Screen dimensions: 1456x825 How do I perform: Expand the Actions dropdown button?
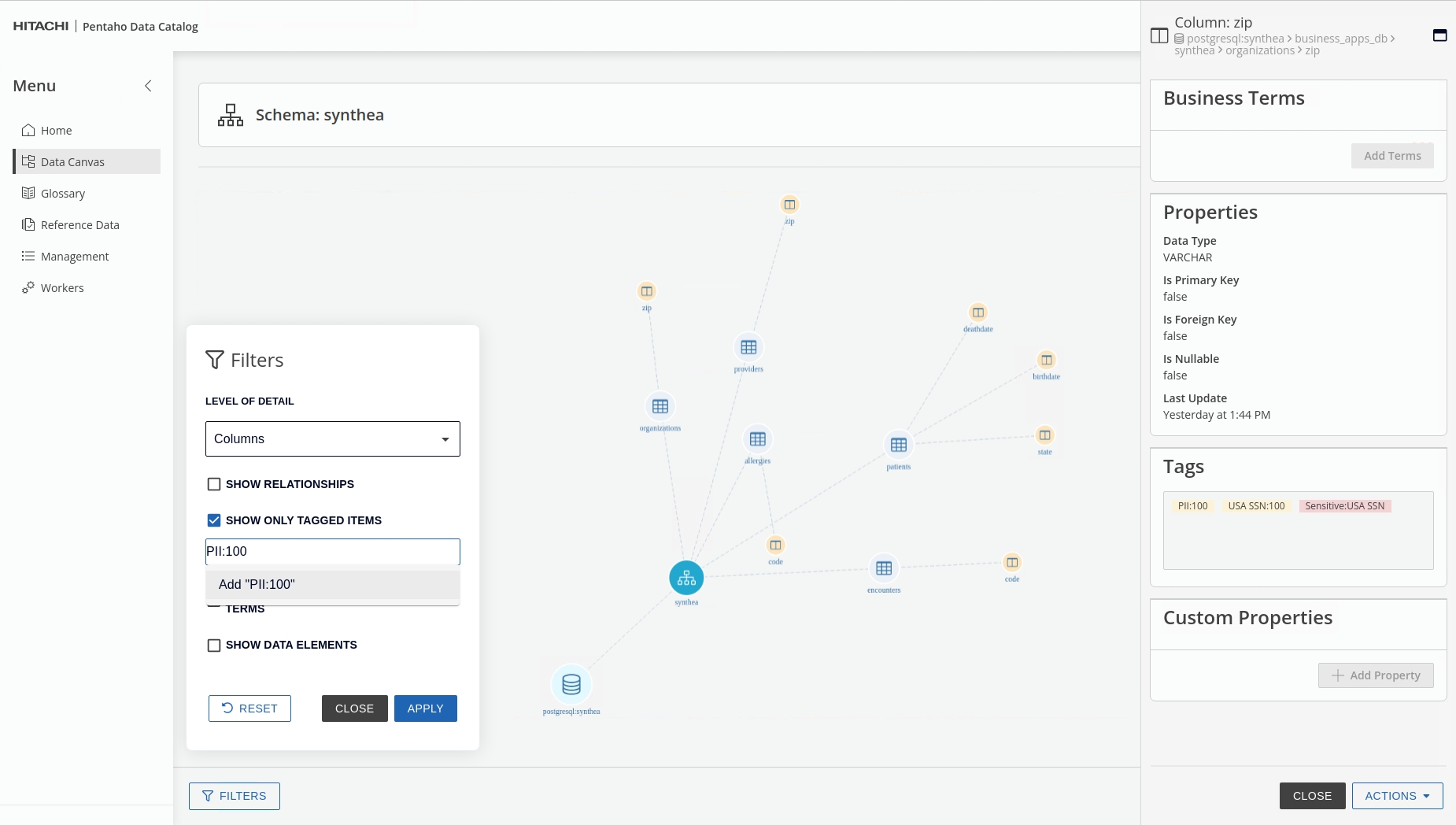click(1397, 796)
